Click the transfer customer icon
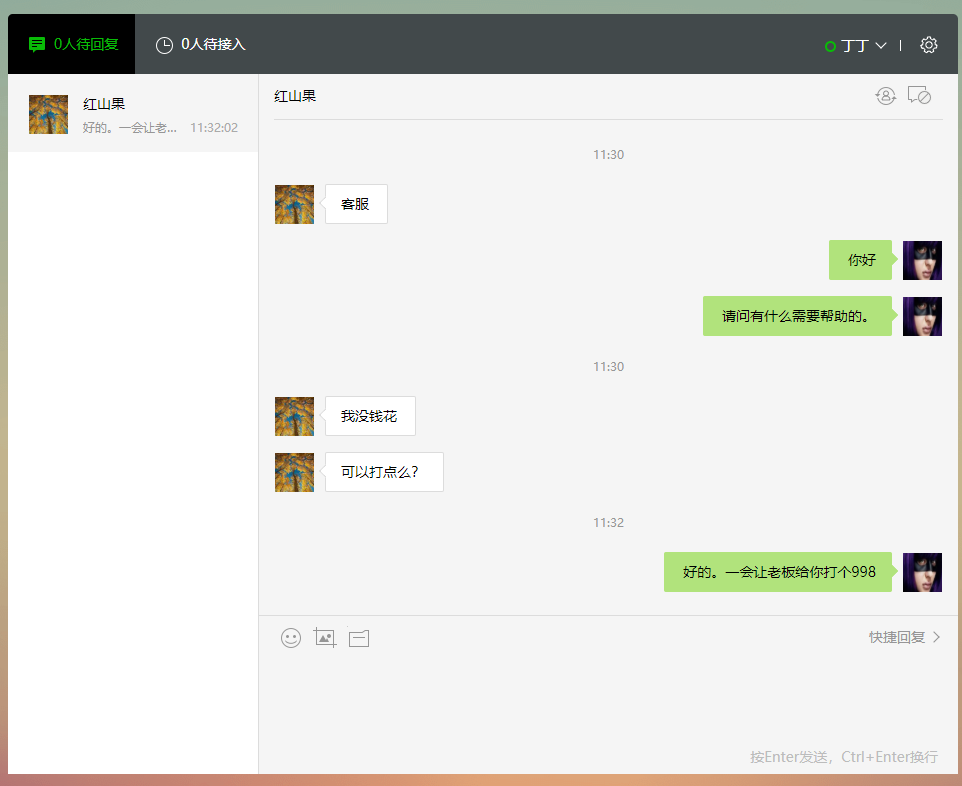 885,96
